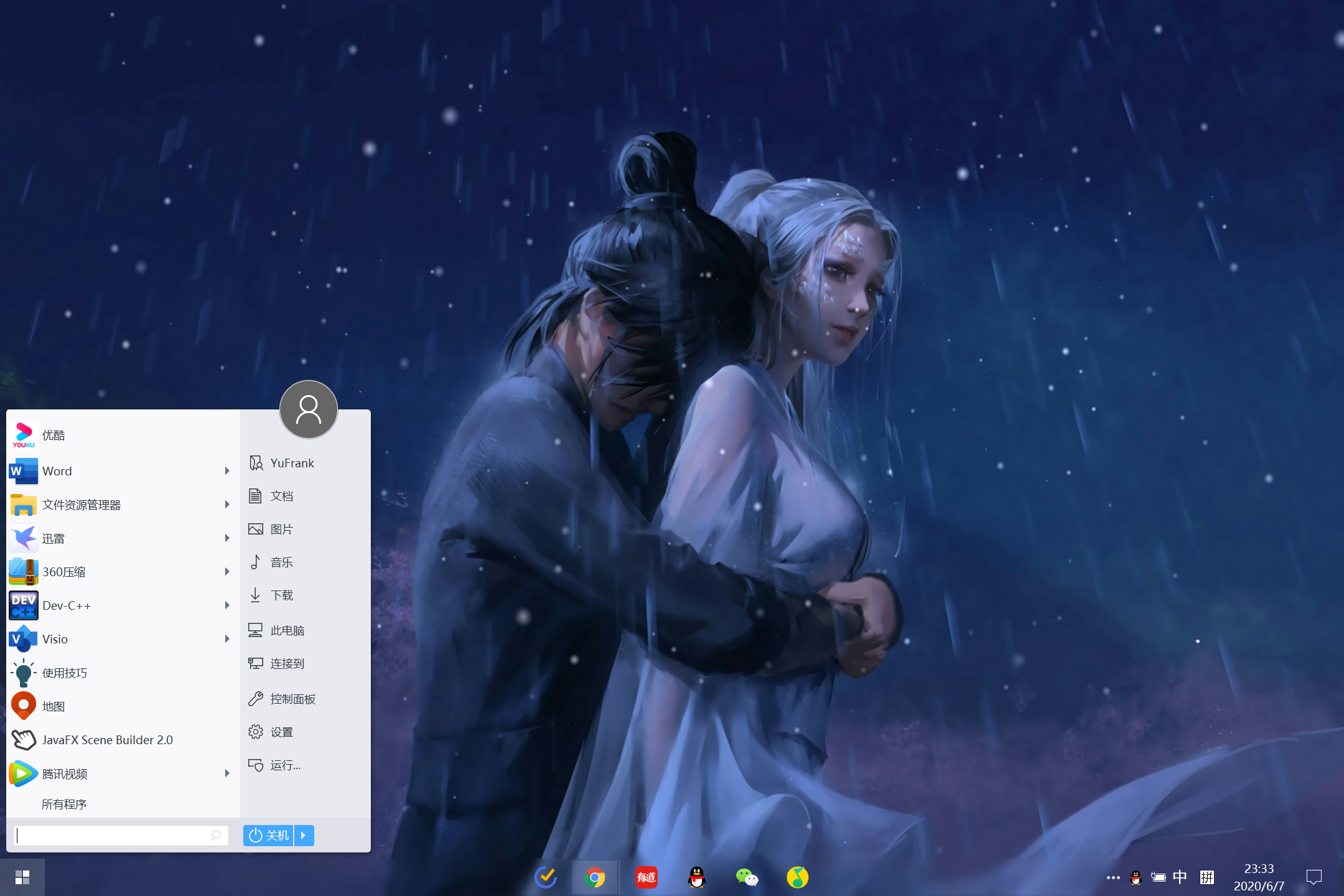Launch Google Chrome from the taskbar
Screen dimensions: 1344x896
click(x=595, y=877)
